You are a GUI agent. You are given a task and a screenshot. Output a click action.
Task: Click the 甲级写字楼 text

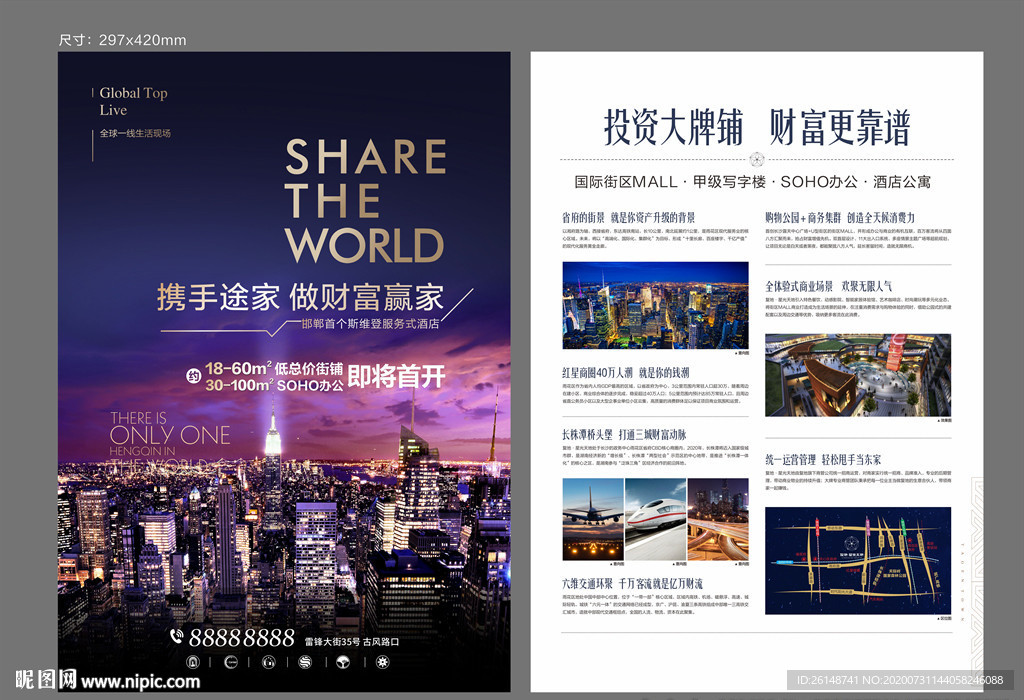click(x=729, y=182)
